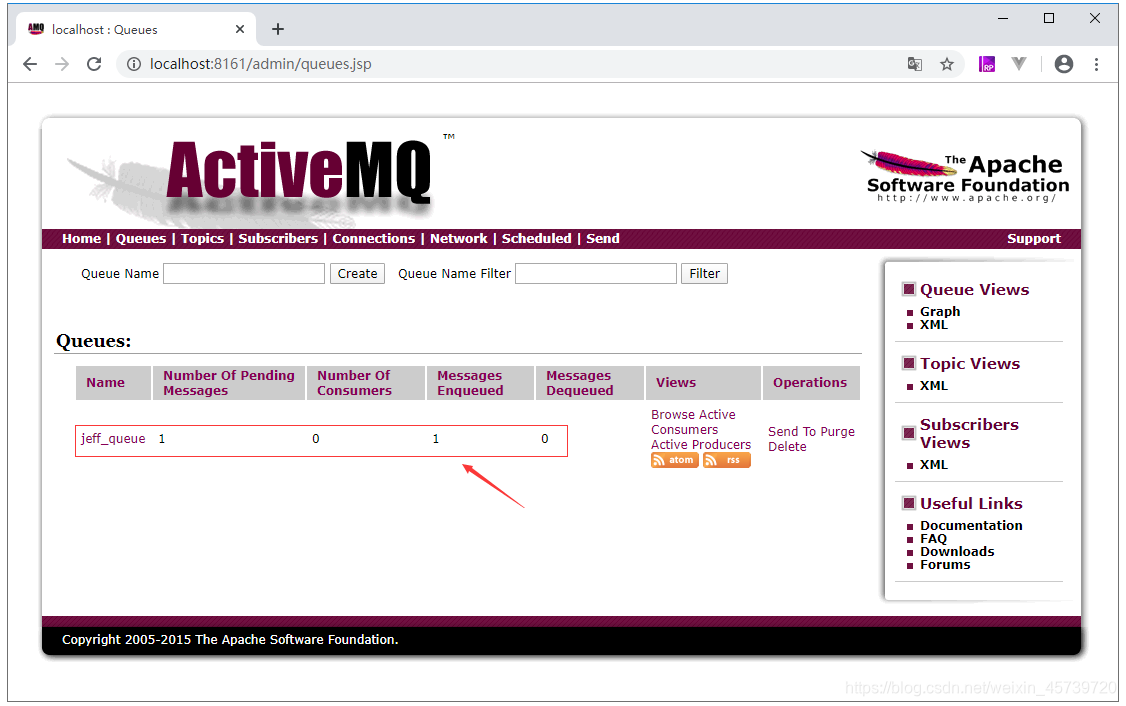Open the user profile icon

pyautogui.click(x=1064, y=64)
